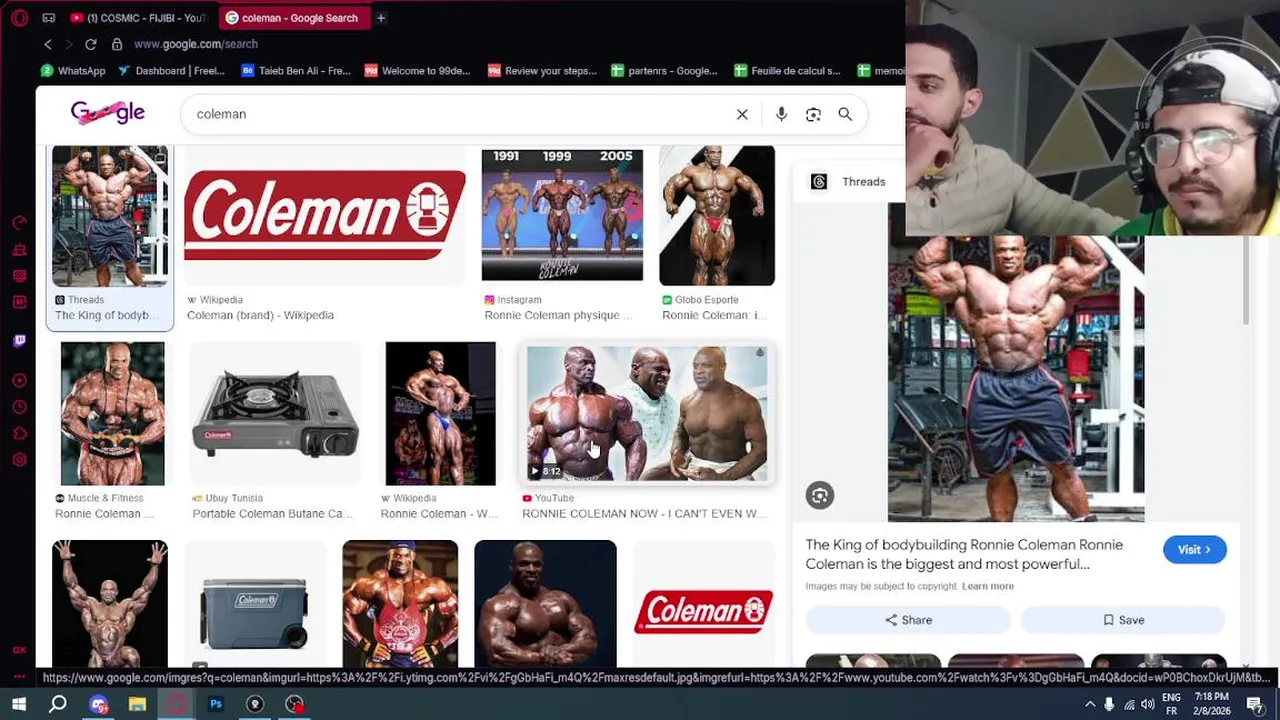Open the Taieb Ben Ali Behance bookmark
Image resolution: width=1280 pixels, height=720 pixels.
tap(296, 71)
